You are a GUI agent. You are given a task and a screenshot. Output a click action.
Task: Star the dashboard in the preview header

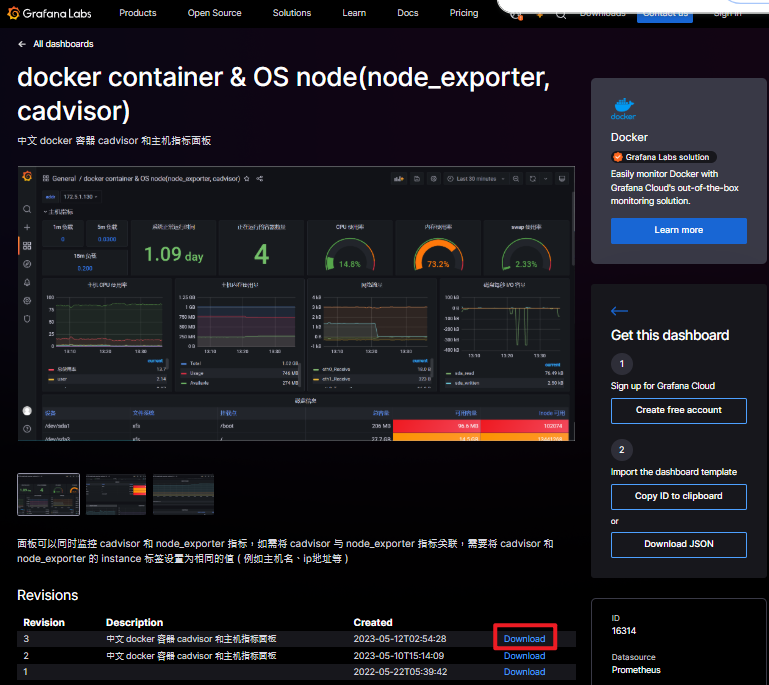click(x=247, y=178)
